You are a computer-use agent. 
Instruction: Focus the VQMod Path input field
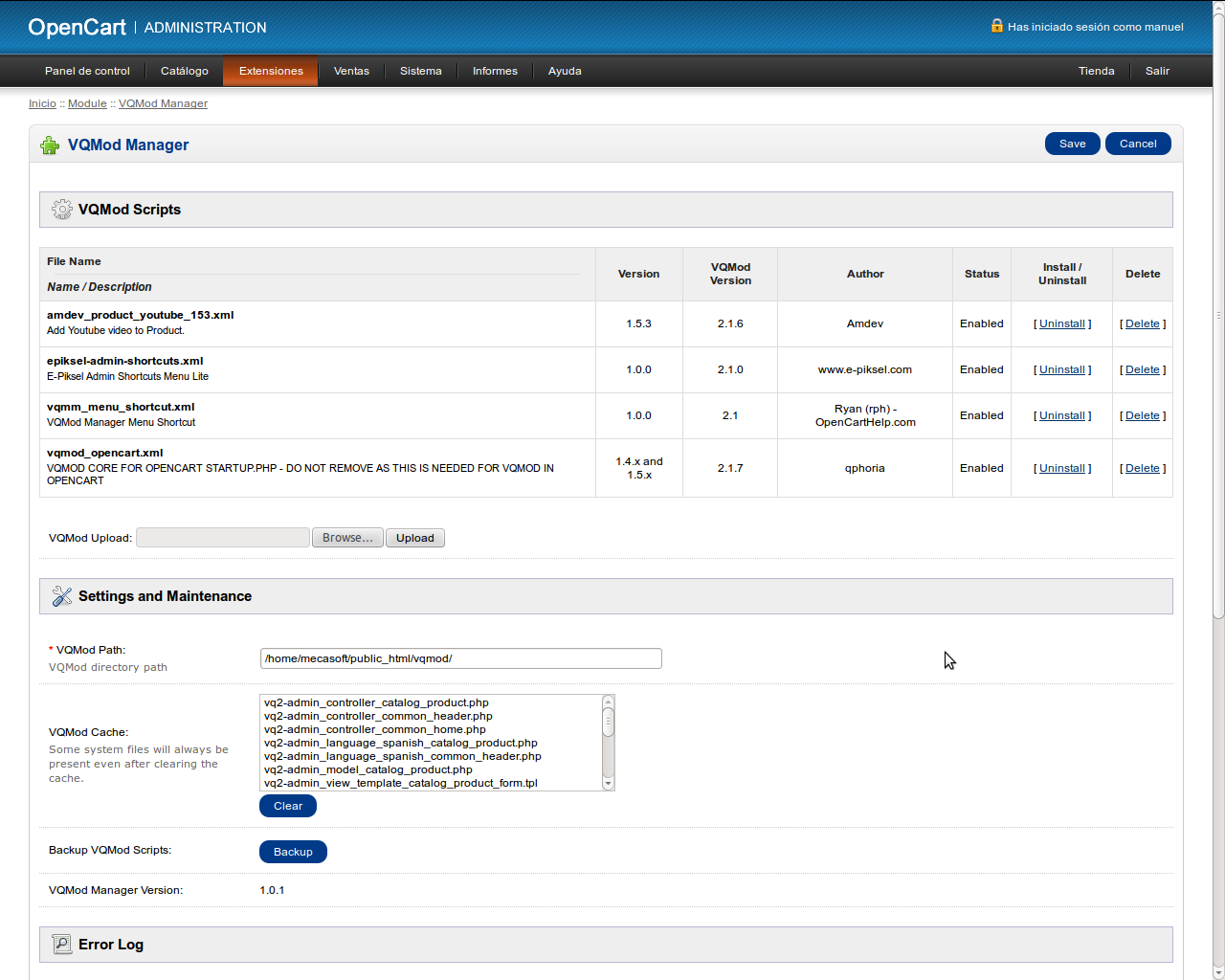(460, 658)
